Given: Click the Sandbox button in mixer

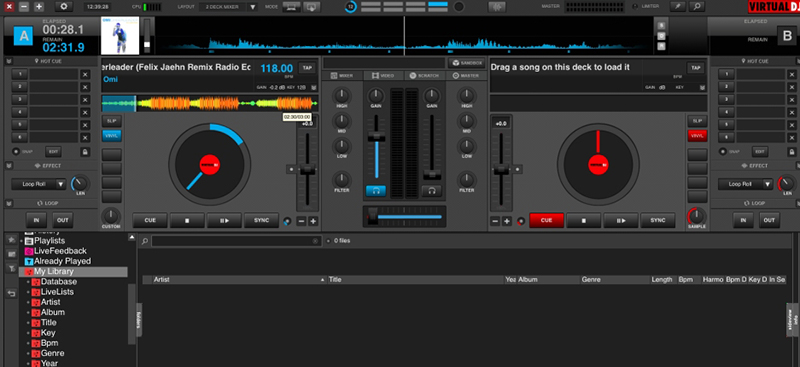Looking at the screenshot, I should 466,63.
